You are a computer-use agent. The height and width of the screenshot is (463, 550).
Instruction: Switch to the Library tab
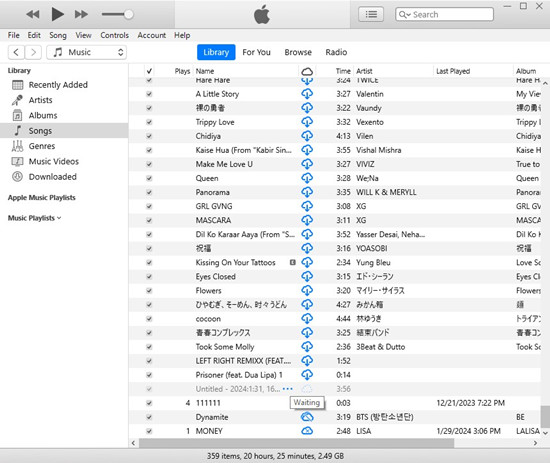click(x=216, y=52)
